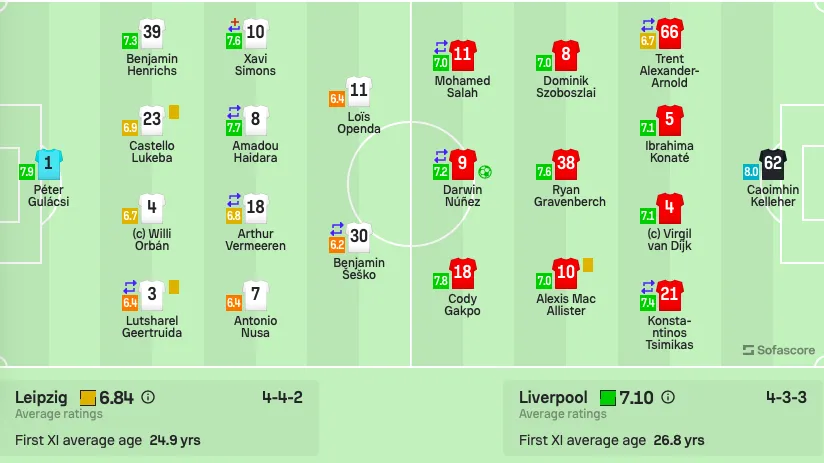
Task: Click Liverpool's green average rating square
Action: click(x=608, y=398)
